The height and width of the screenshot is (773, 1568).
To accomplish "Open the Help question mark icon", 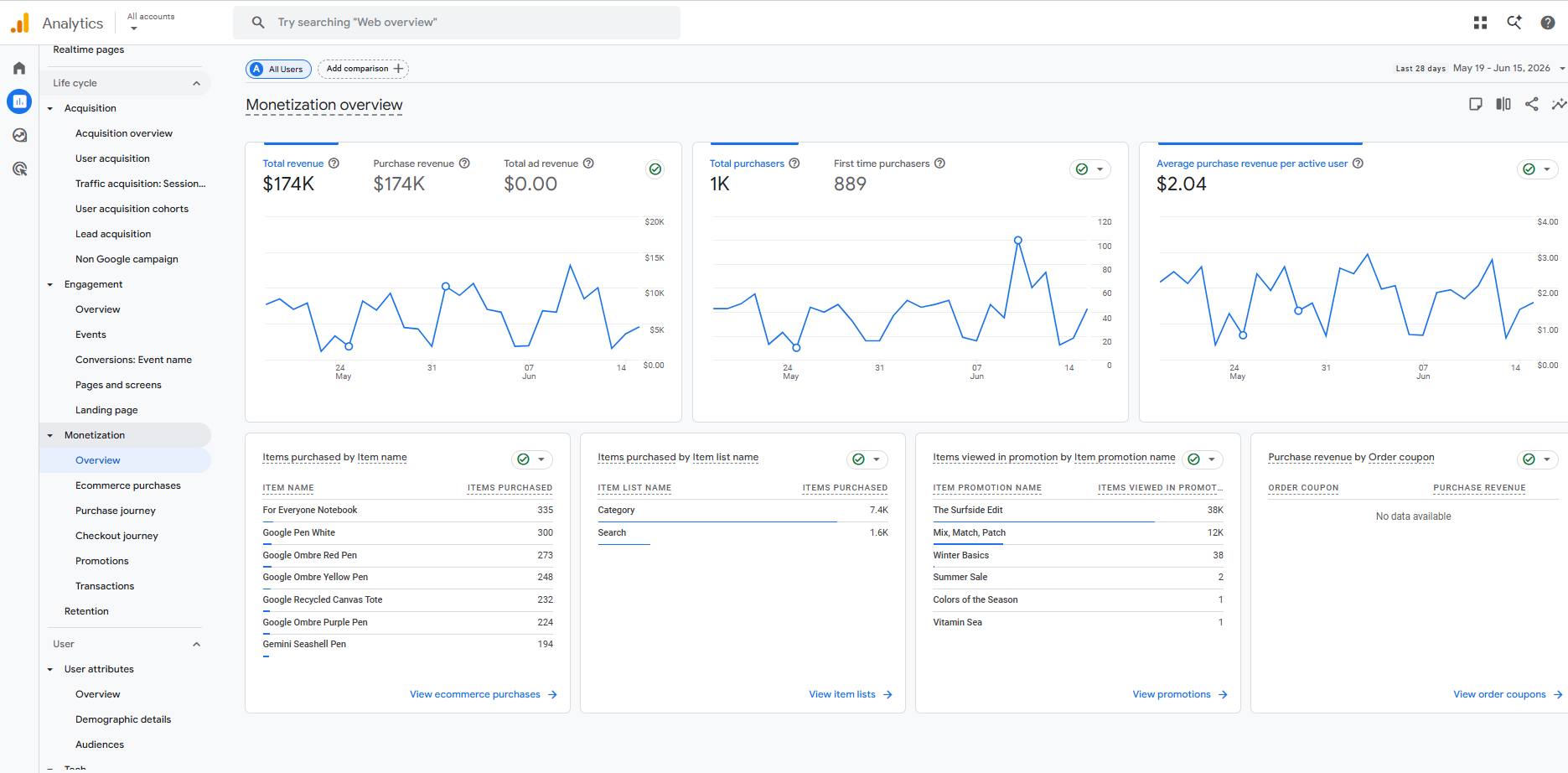I will 1547,23.
